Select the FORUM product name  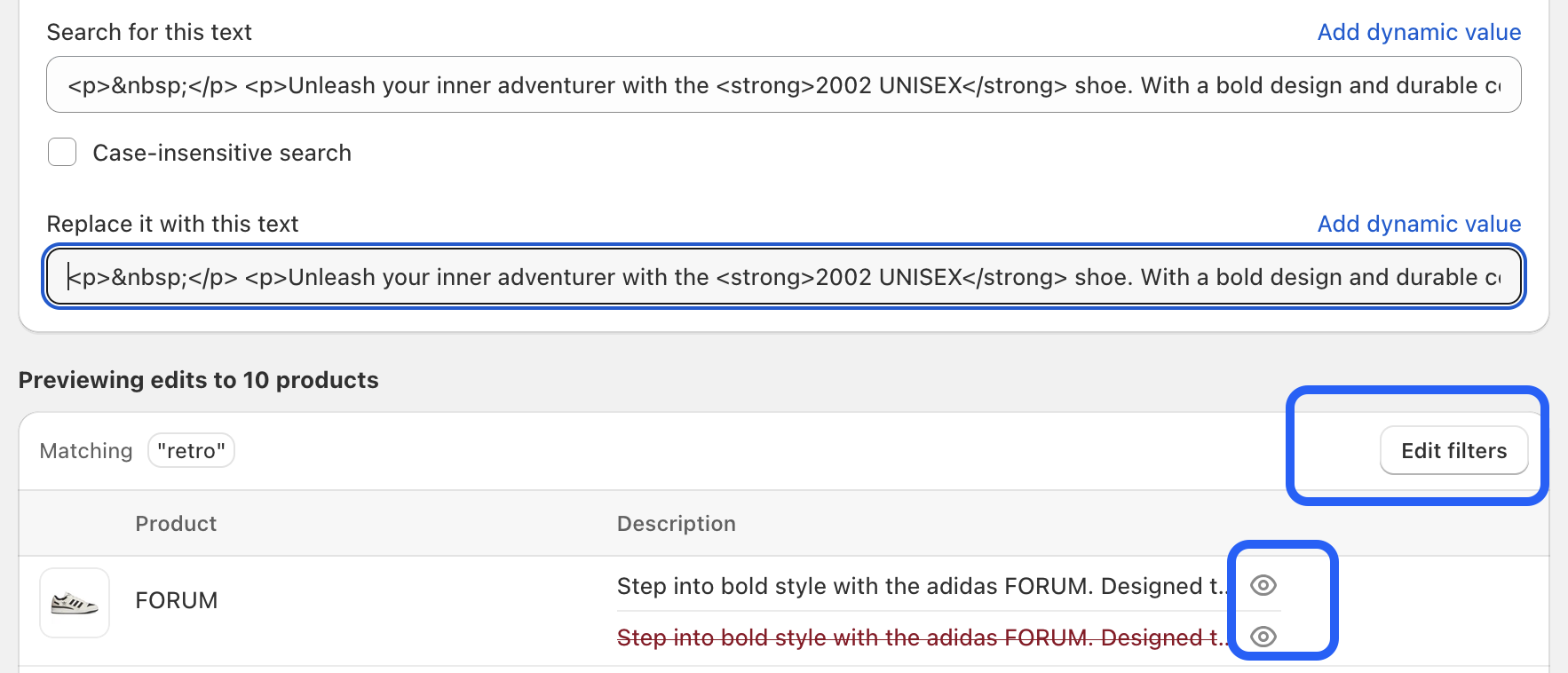177,600
